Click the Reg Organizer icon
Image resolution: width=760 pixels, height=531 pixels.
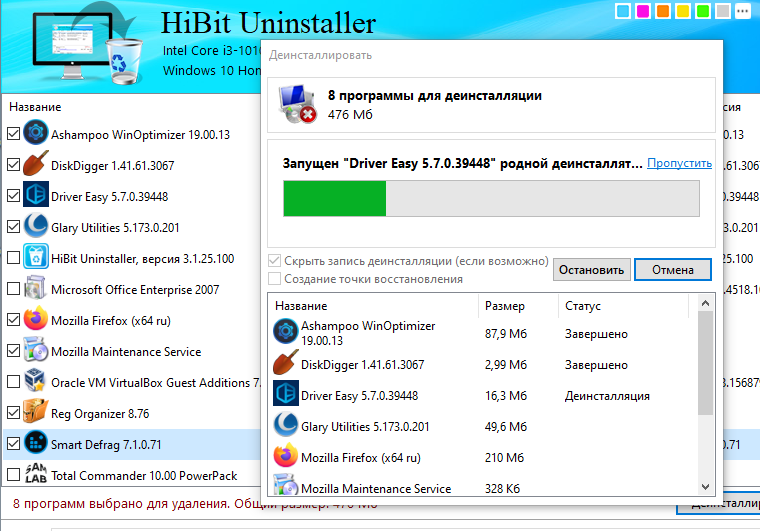tap(36, 411)
